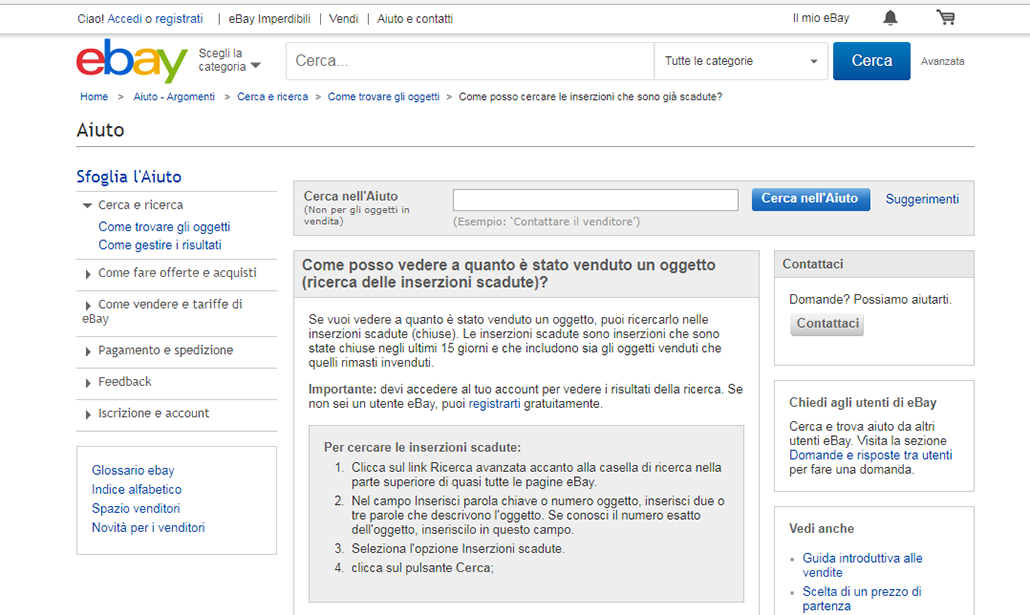The height and width of the screenshot is (615, 1030).
Task: Open the 'Glossario ebay' link
Action: (133, 469)
